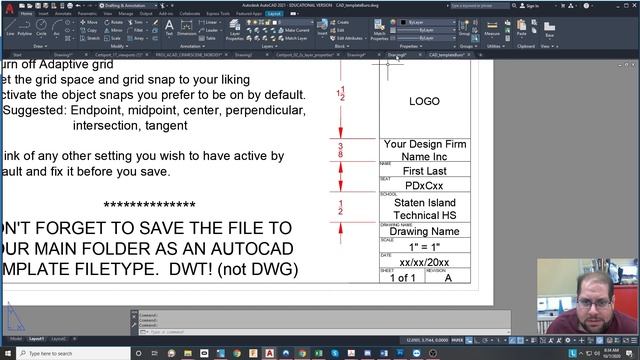Click the Leader annotation button

pyautogui.click(x=209, y=30)
